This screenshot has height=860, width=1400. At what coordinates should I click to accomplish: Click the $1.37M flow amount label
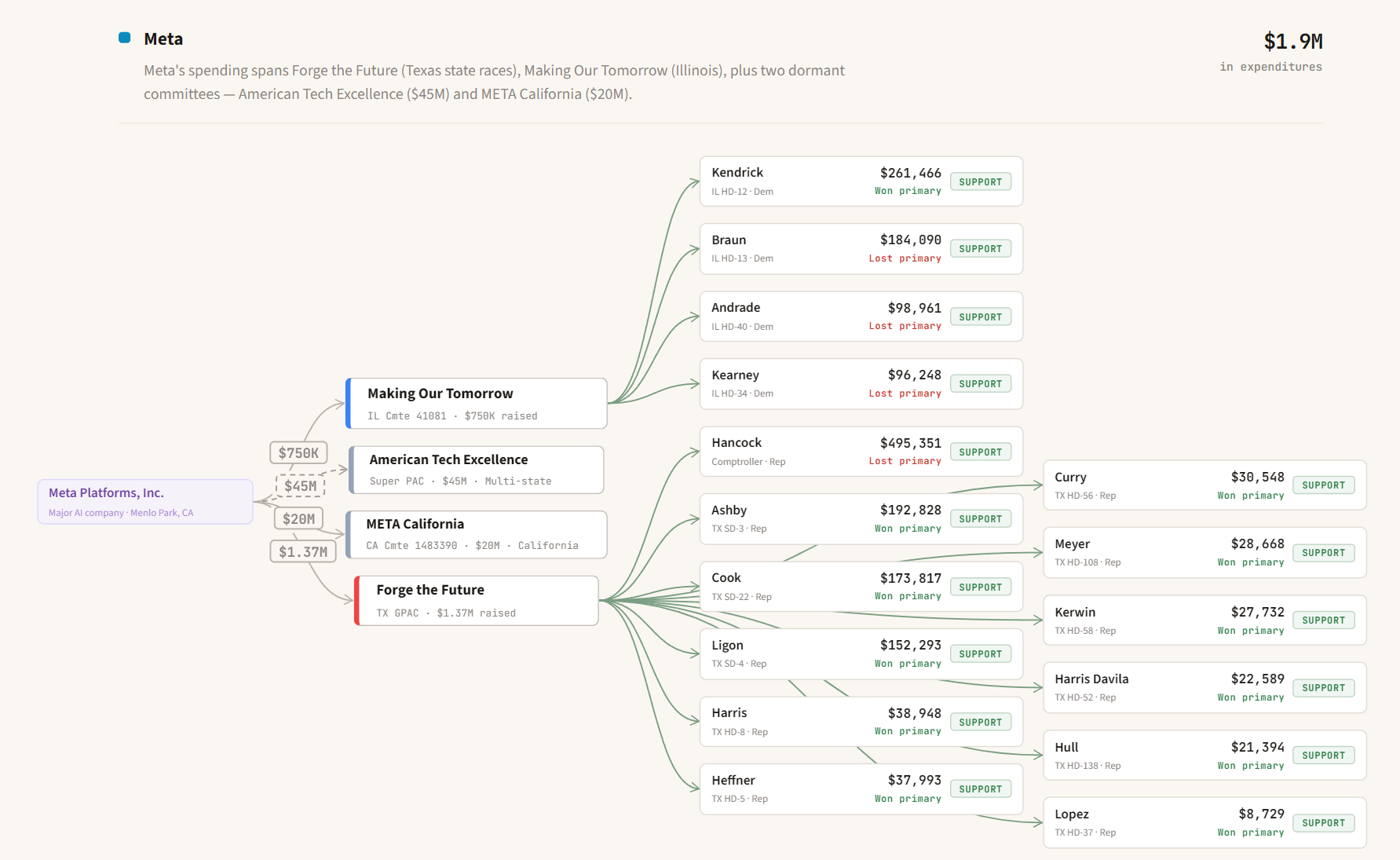(x=303, y=552)
